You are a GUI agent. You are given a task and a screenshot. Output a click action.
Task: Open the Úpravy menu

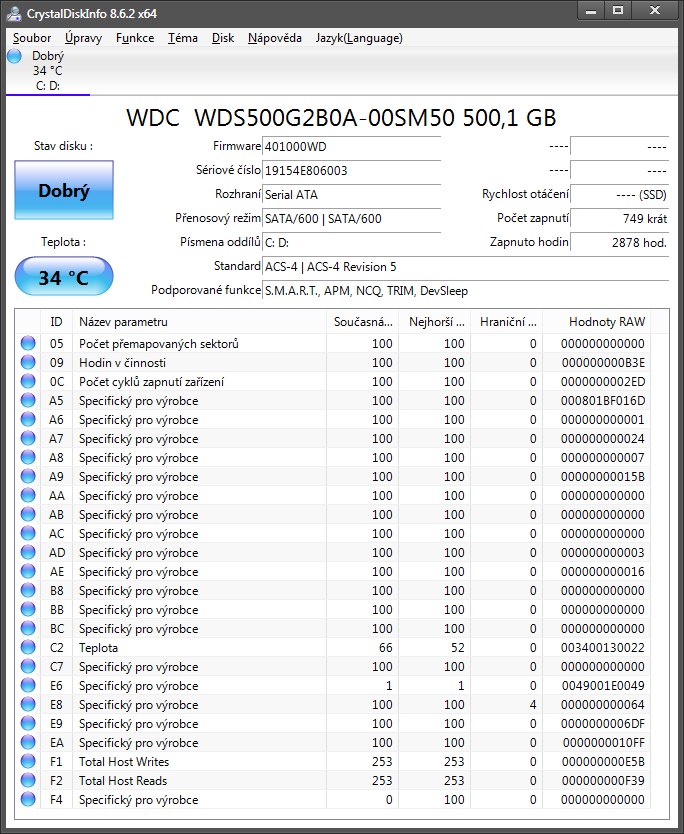(x=83, y=38)
